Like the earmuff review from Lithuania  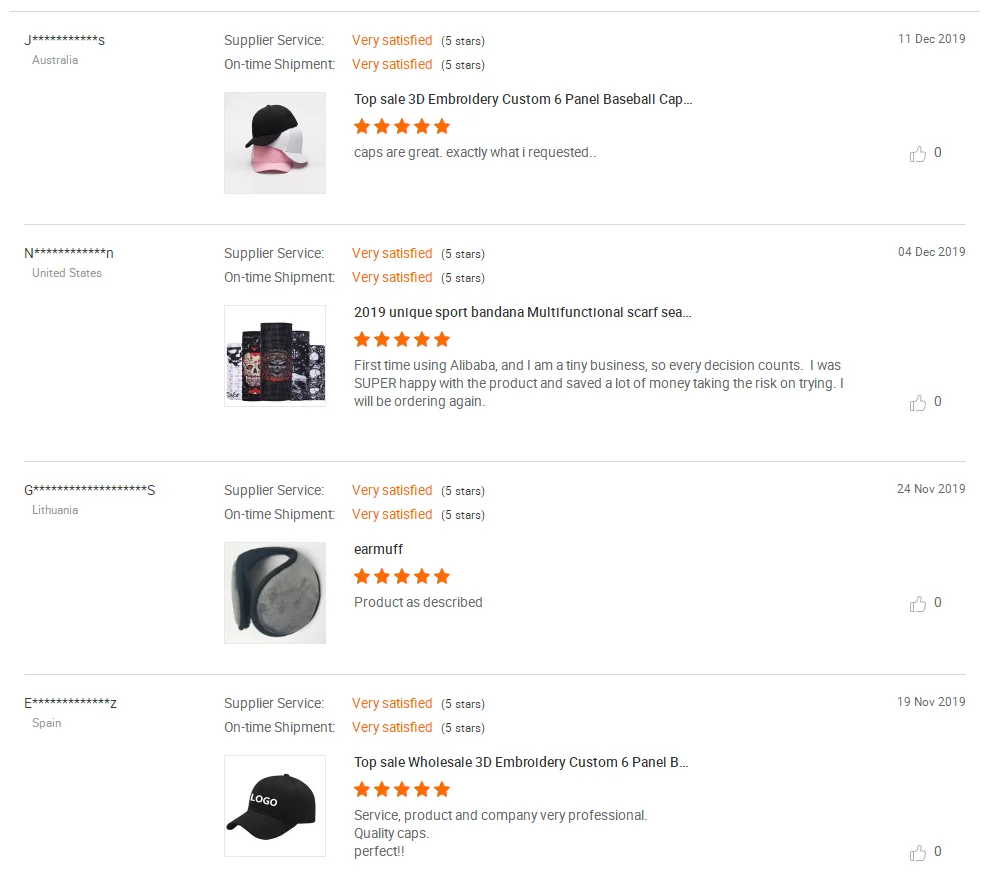pos(918,604)
